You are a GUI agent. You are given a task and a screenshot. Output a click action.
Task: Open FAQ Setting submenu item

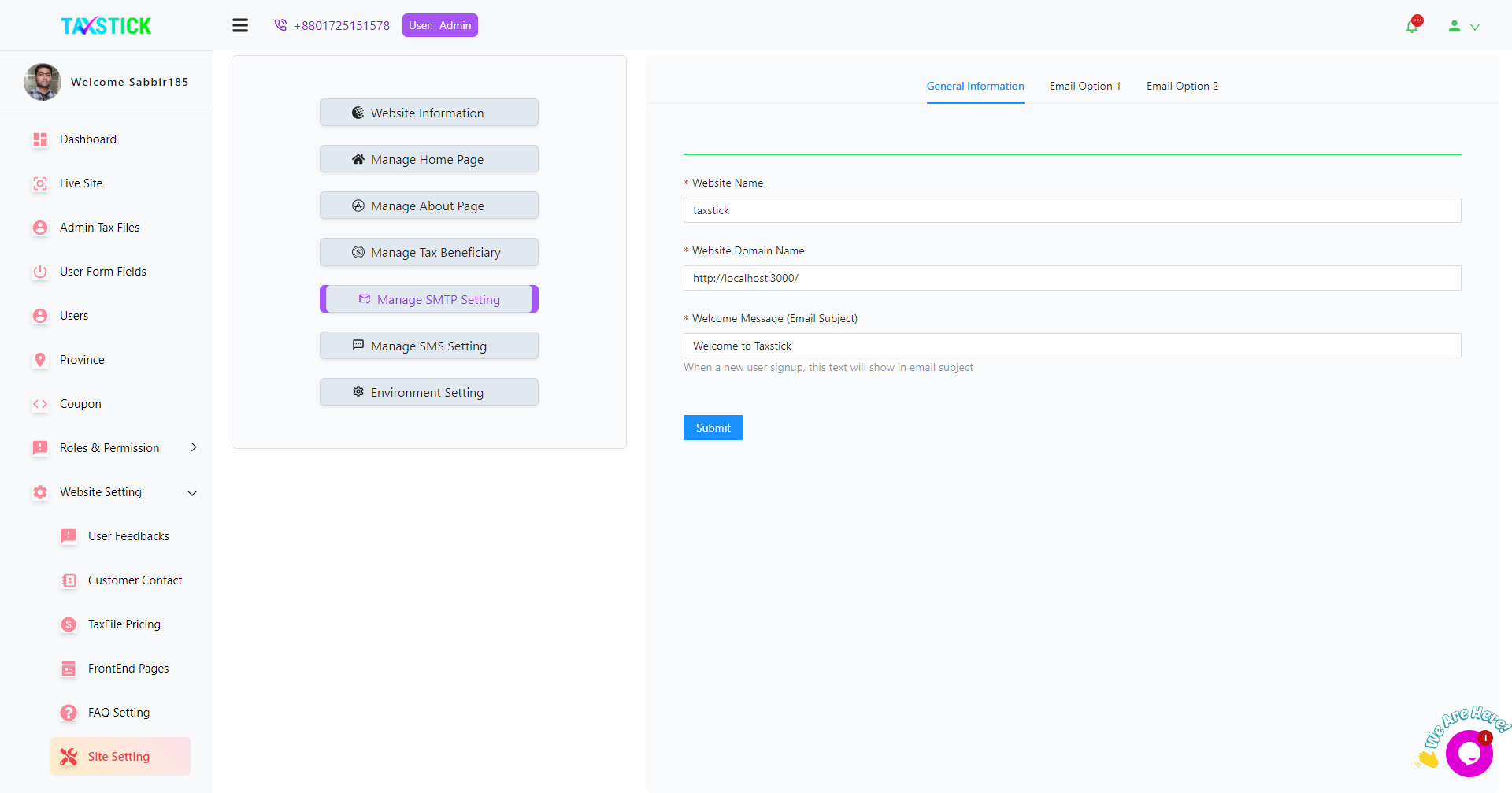click(119, 713)
